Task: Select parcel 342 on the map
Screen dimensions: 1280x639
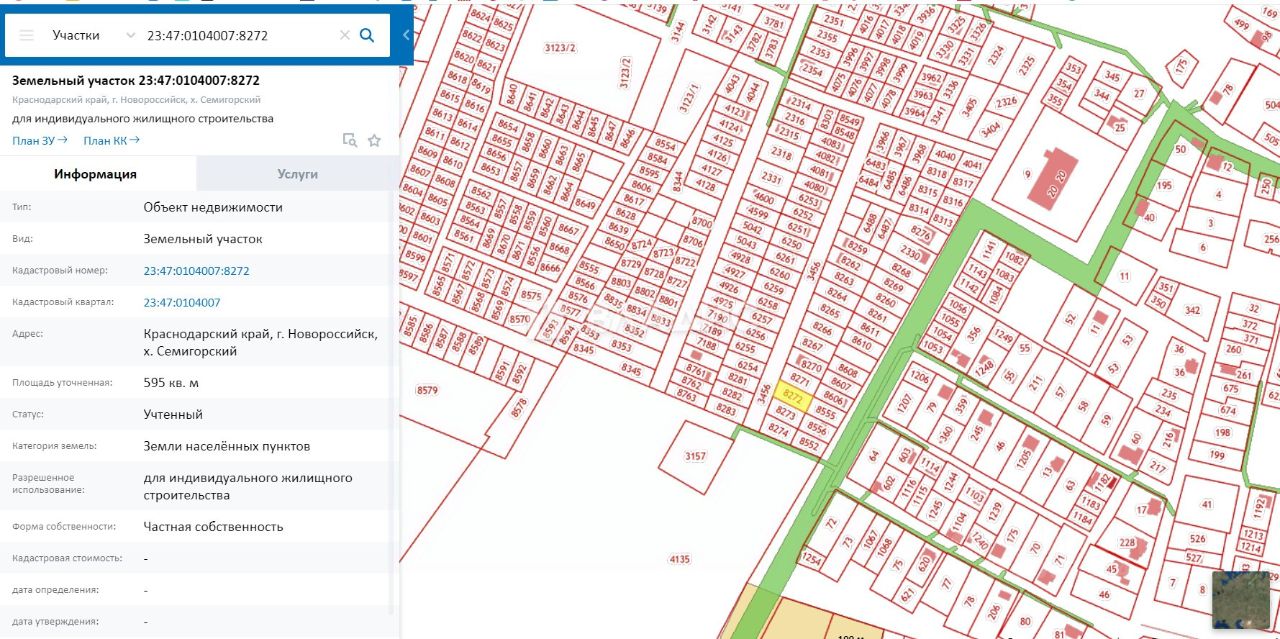Action: pos(1192,311)
